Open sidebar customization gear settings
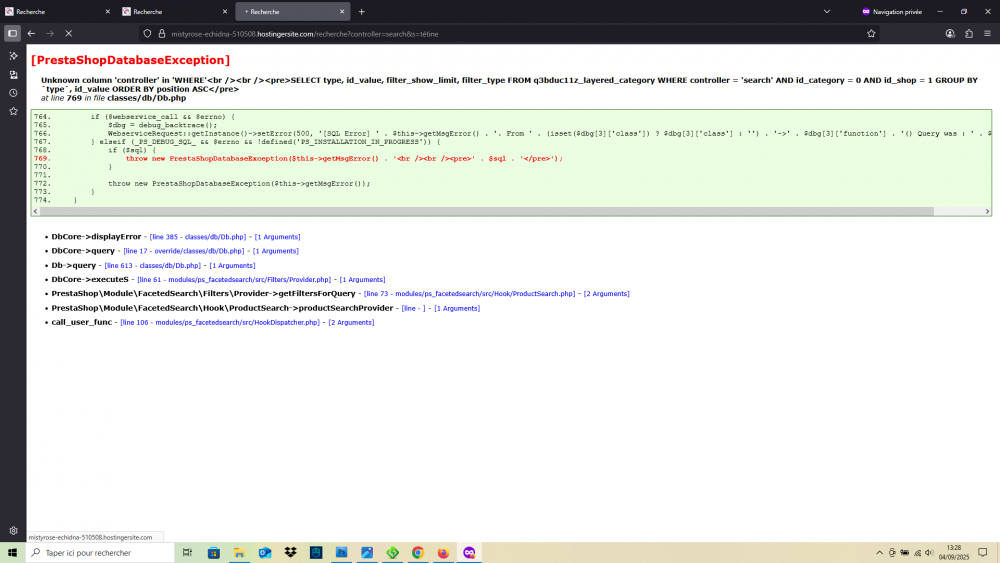The height and width of the screenshot is (563, 1000). pos(13,530)
